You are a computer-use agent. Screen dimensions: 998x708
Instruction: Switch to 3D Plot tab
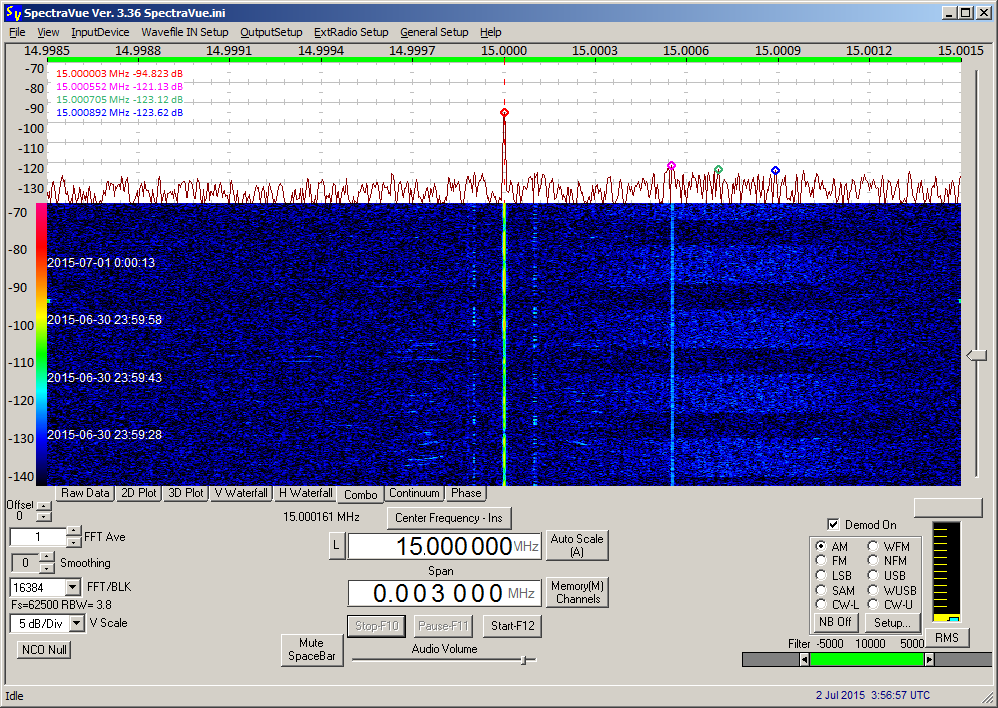click(x=186, y=493)
